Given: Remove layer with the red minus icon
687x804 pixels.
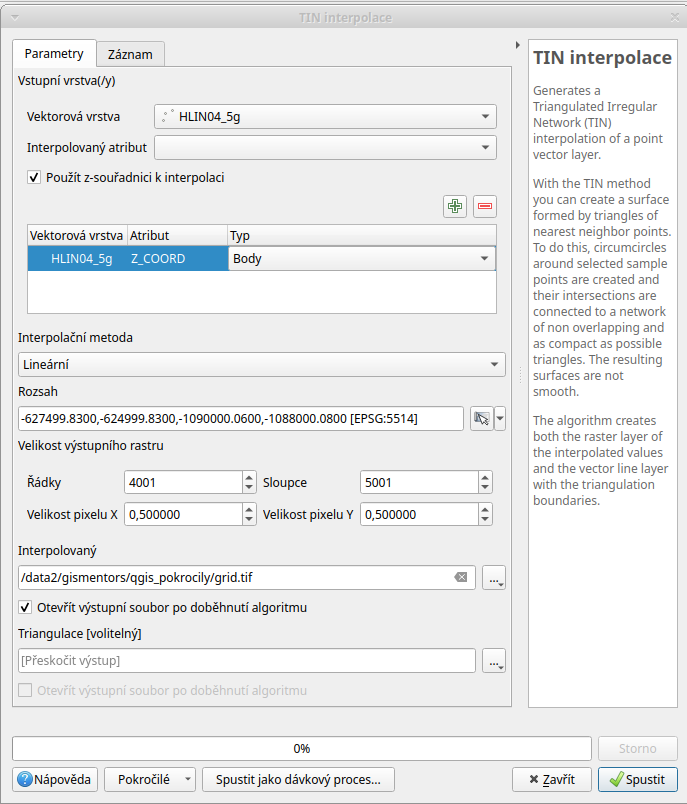Looking at the screenshot, I should pos(484,206).
